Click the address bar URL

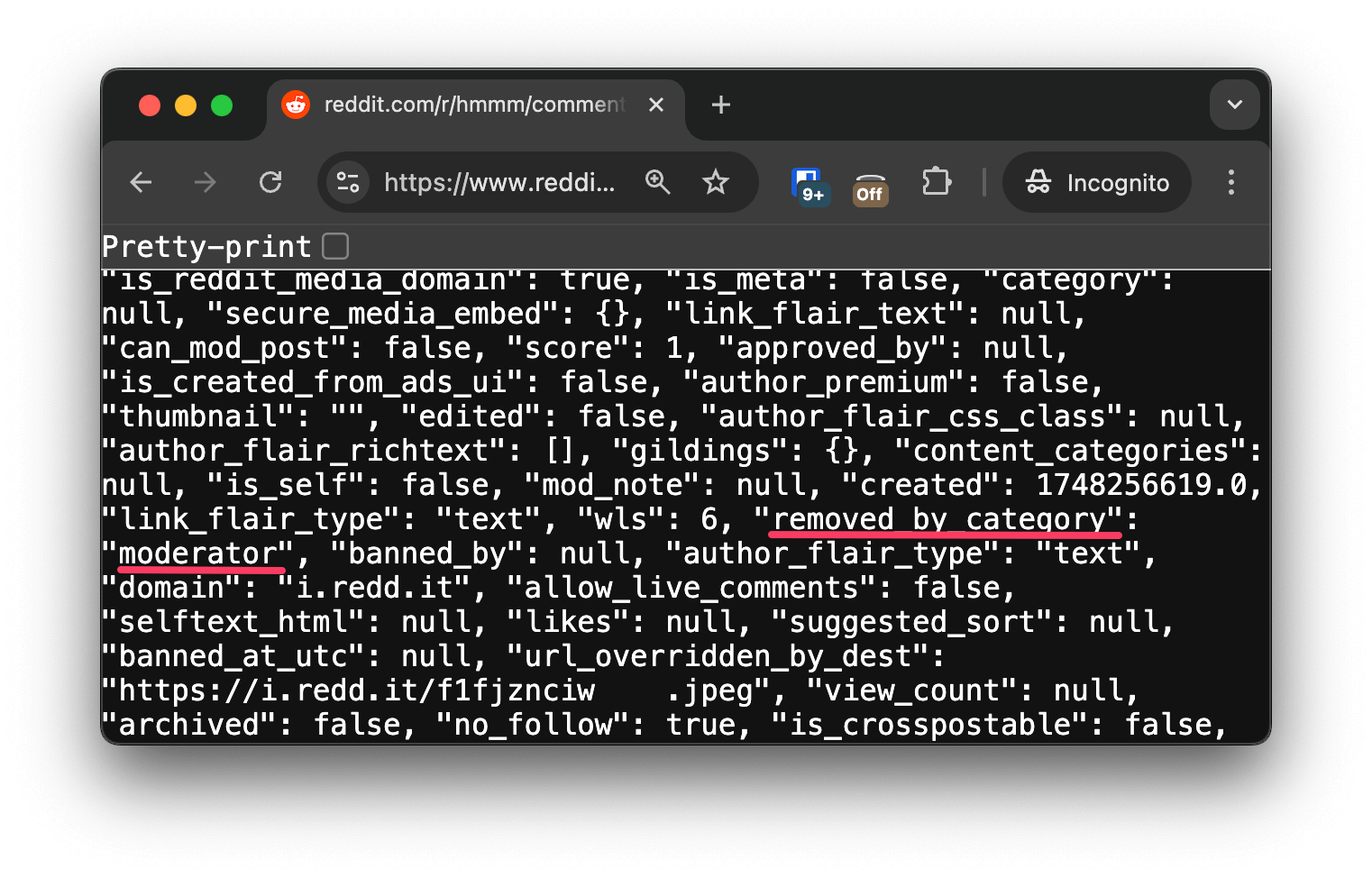[501, 184]
